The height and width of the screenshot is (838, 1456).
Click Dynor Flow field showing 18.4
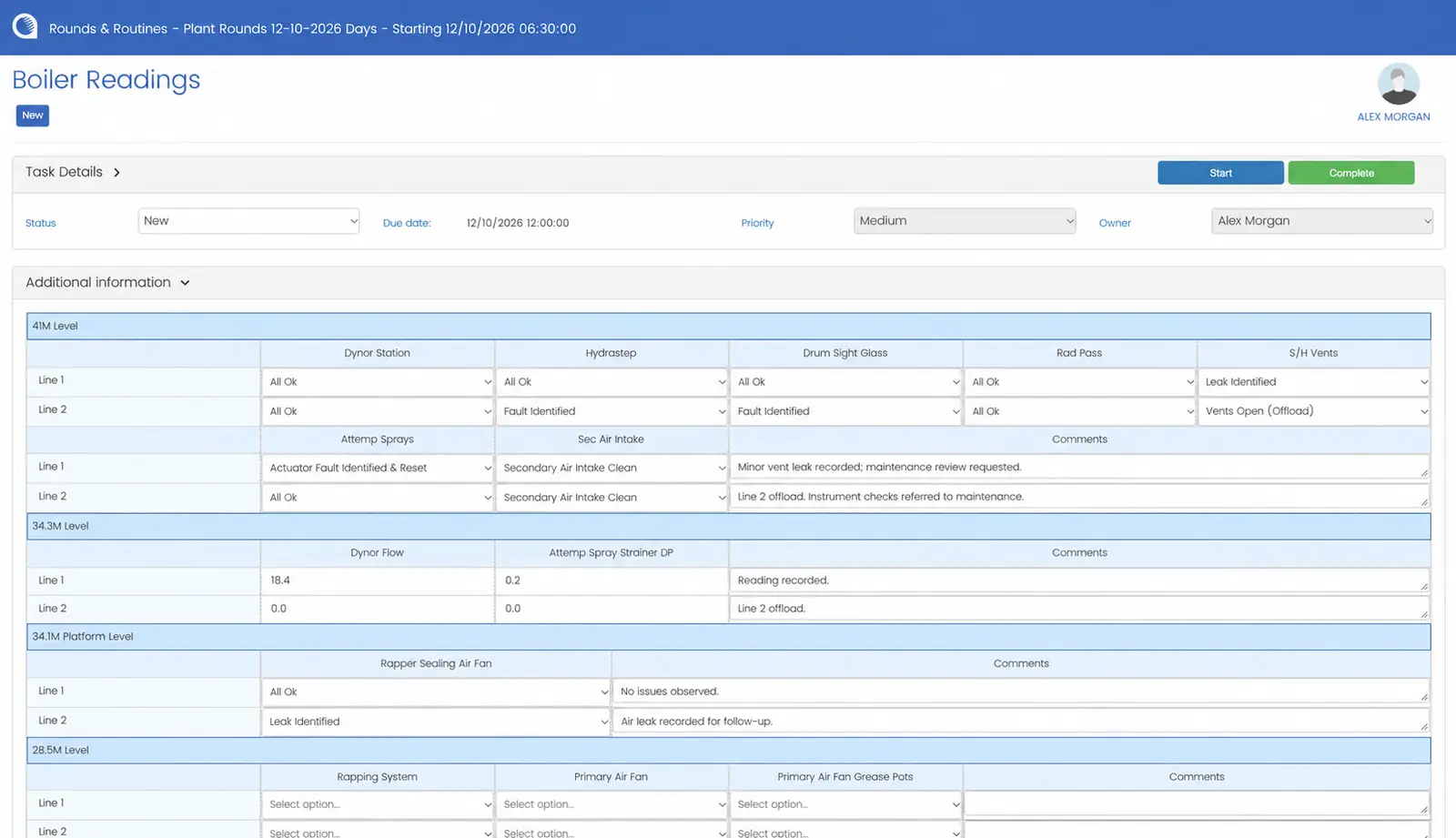pos(378,581)
